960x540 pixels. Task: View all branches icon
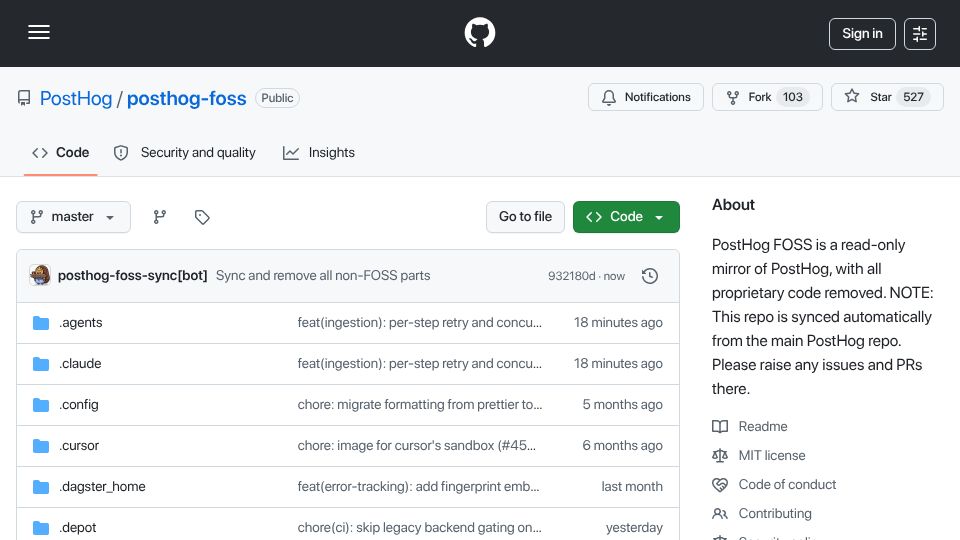pyautogui.click(x=160, y=217)
